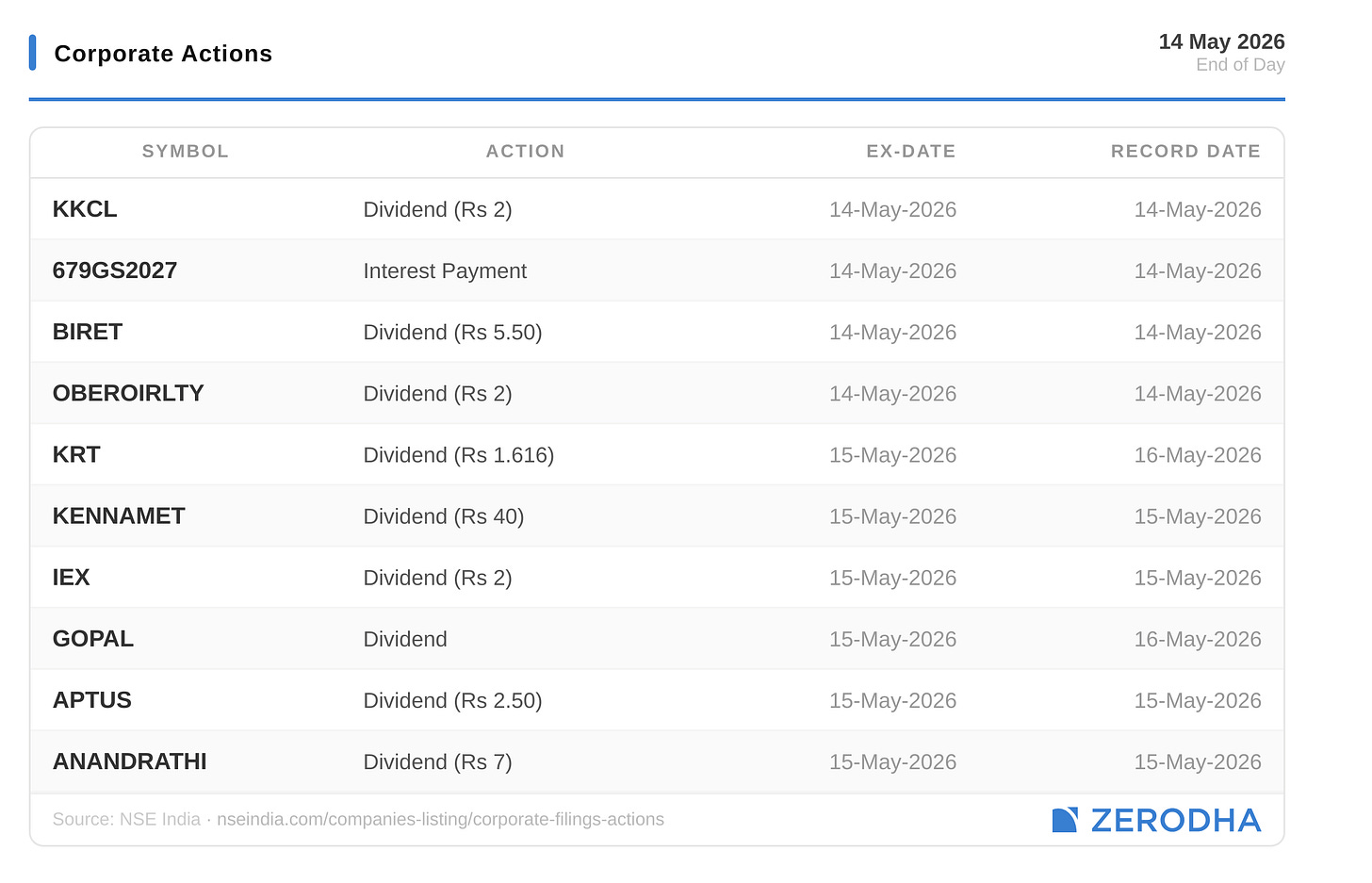
Task: Click GOPAL record date 16-May-2026
Action: (x=1198, y=639)
